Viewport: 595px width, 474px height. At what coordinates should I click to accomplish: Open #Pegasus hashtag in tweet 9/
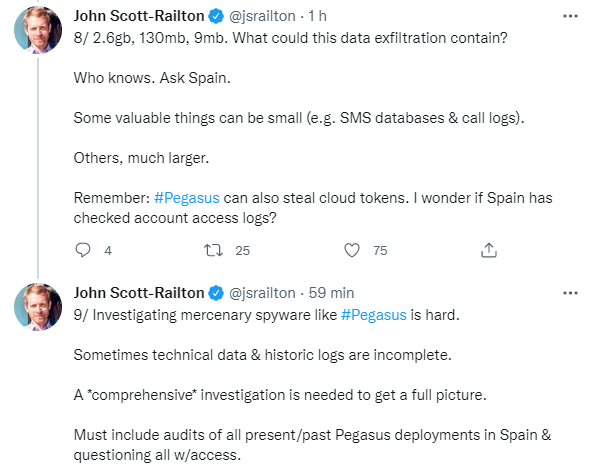[x=374, y=315]
